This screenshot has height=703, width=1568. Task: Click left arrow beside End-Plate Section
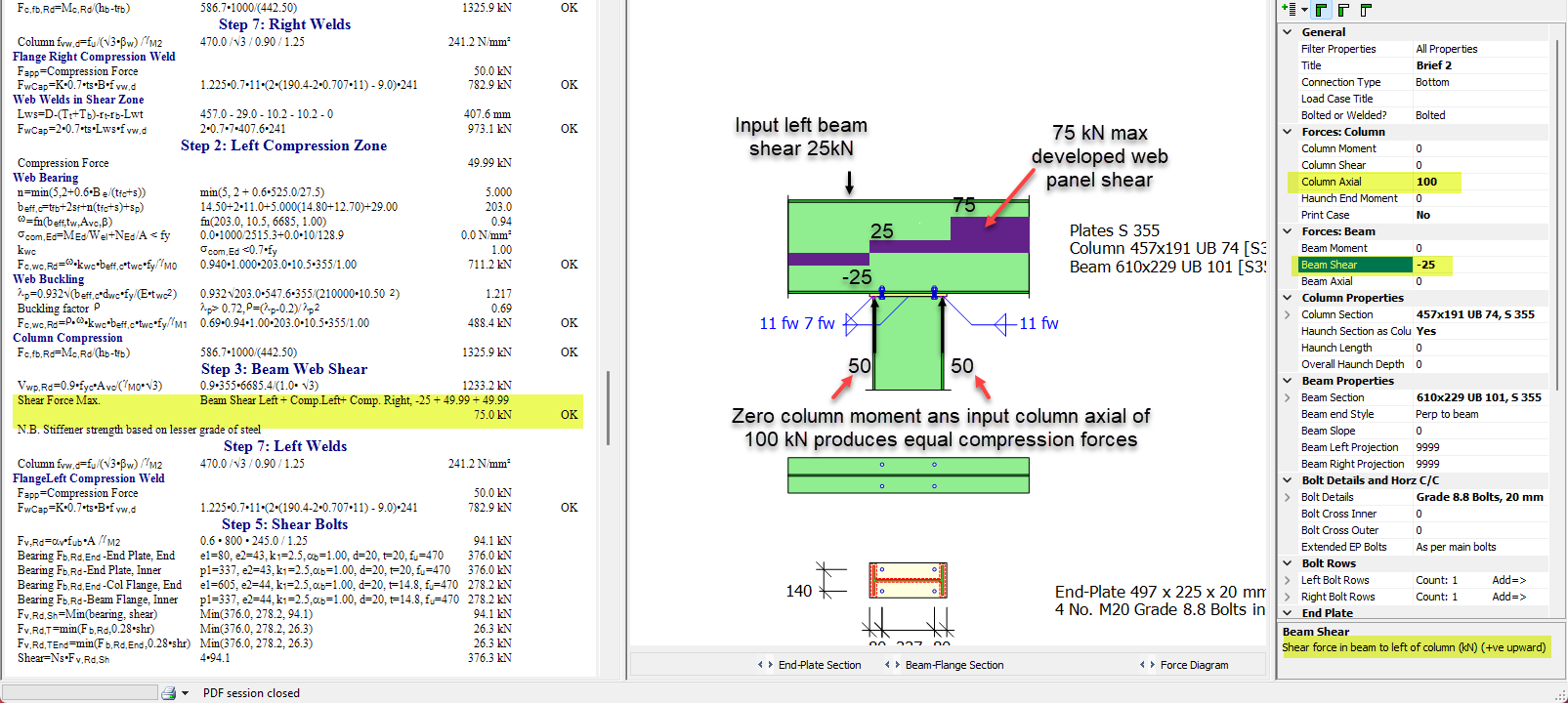760,665
